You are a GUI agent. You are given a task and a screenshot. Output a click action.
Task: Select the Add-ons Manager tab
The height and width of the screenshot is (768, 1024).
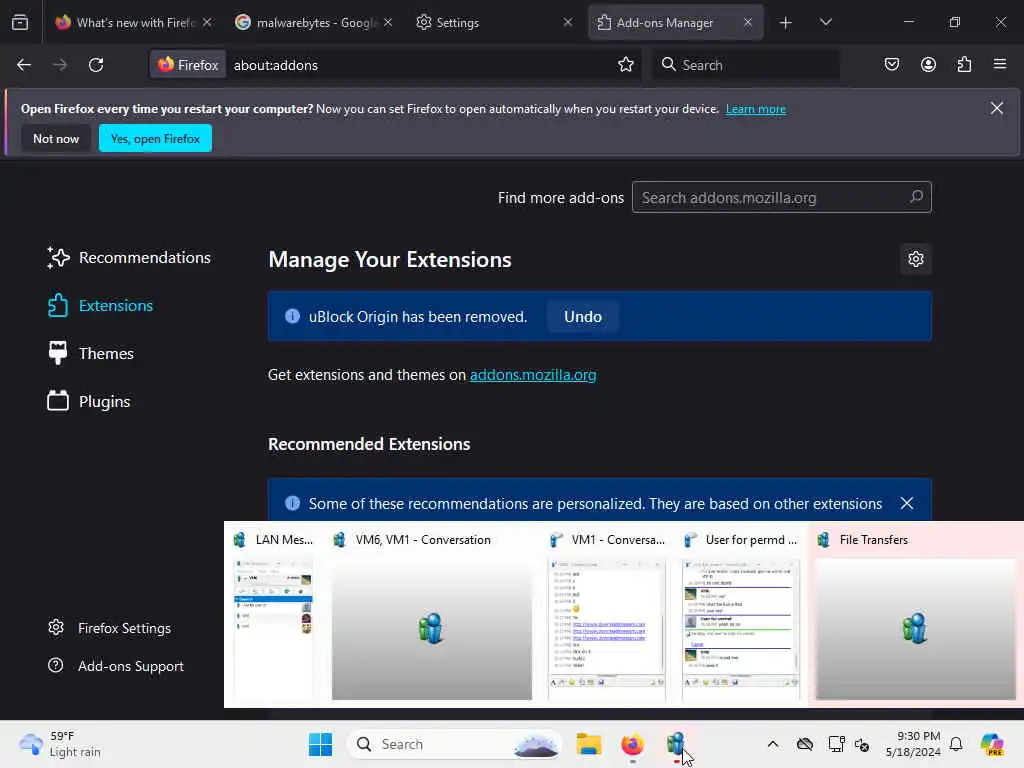click(x=675, y=22)
